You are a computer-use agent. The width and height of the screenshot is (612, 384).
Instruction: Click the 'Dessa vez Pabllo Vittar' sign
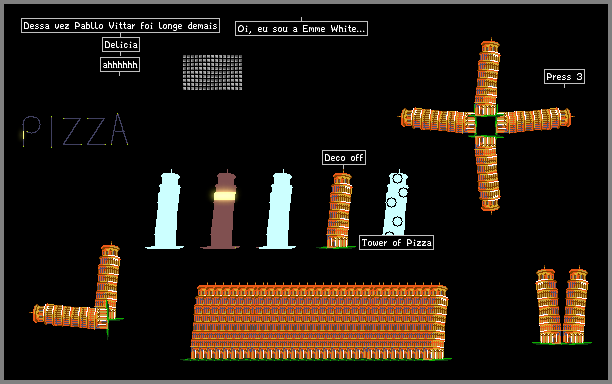[120, 25]
